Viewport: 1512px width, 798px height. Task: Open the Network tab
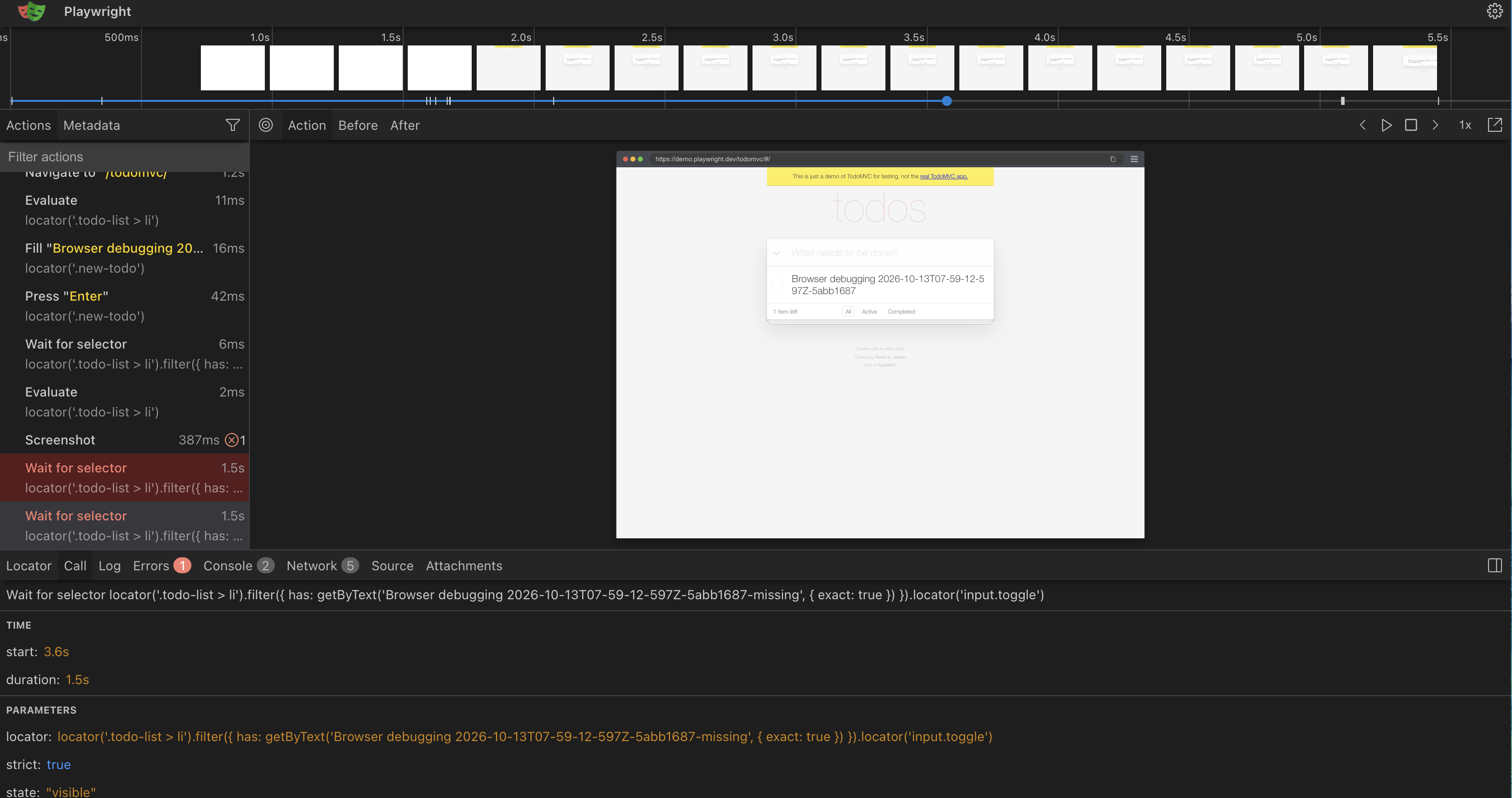322,566
